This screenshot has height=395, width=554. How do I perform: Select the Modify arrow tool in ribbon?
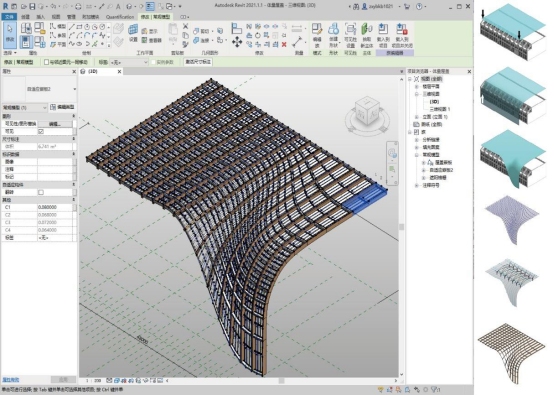pos(10,34)
